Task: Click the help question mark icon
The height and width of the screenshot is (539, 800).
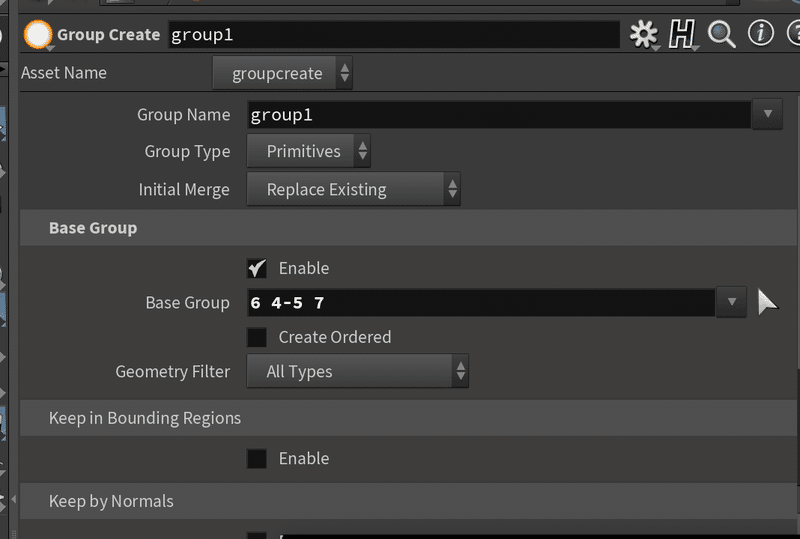Action: pos(793,34)
